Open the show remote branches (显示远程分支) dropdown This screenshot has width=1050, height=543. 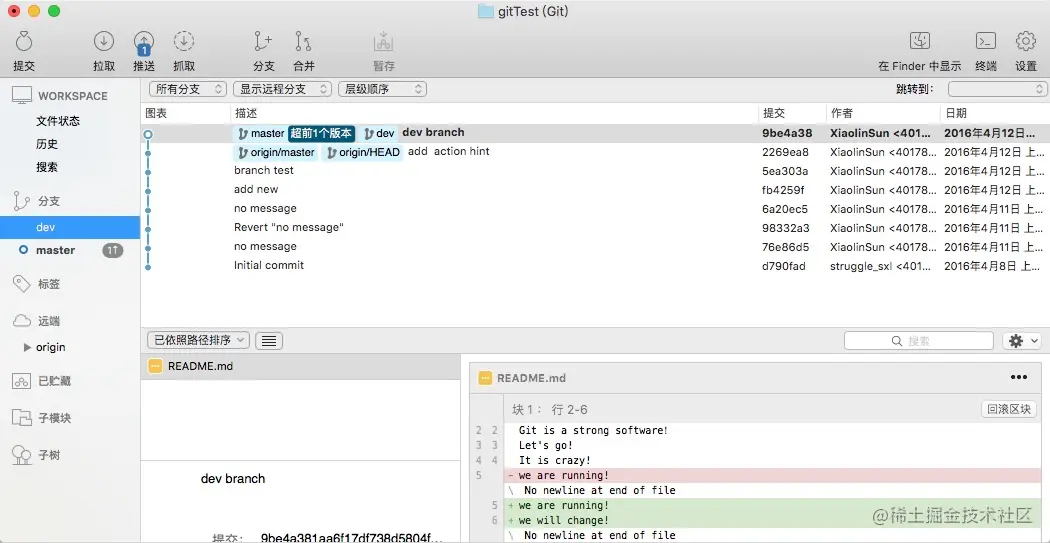pyautogui.click(x=283, y=89)
